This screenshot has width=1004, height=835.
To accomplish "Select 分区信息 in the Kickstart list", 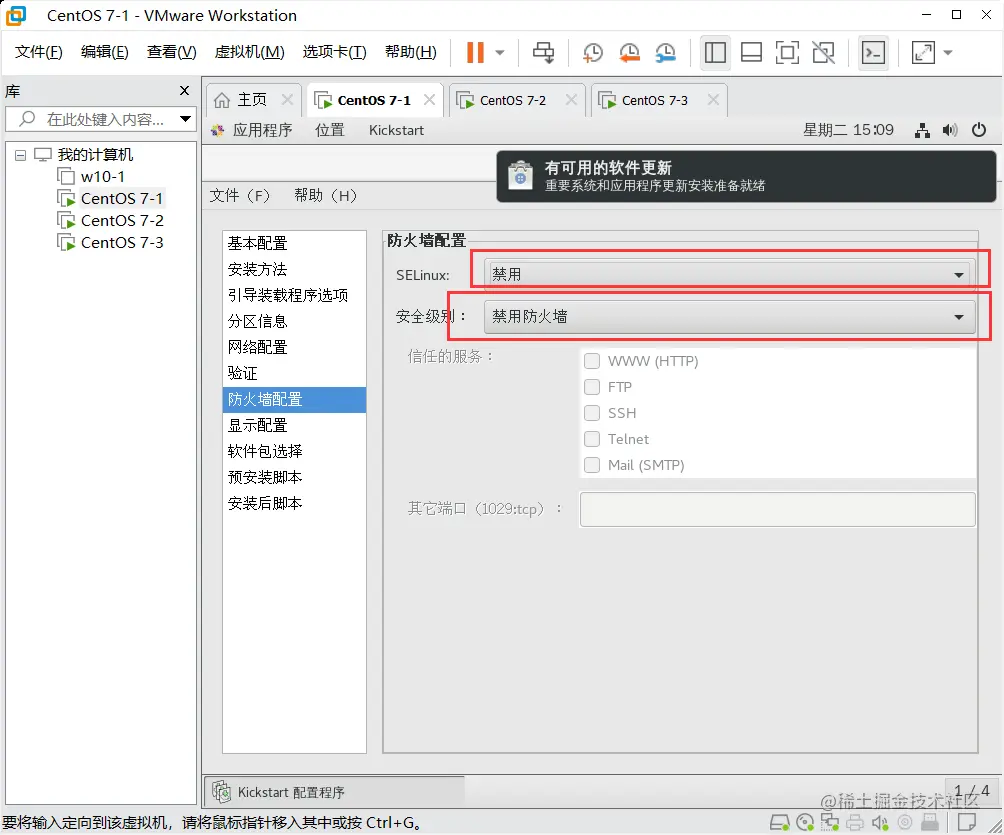I will click(294, 321).
